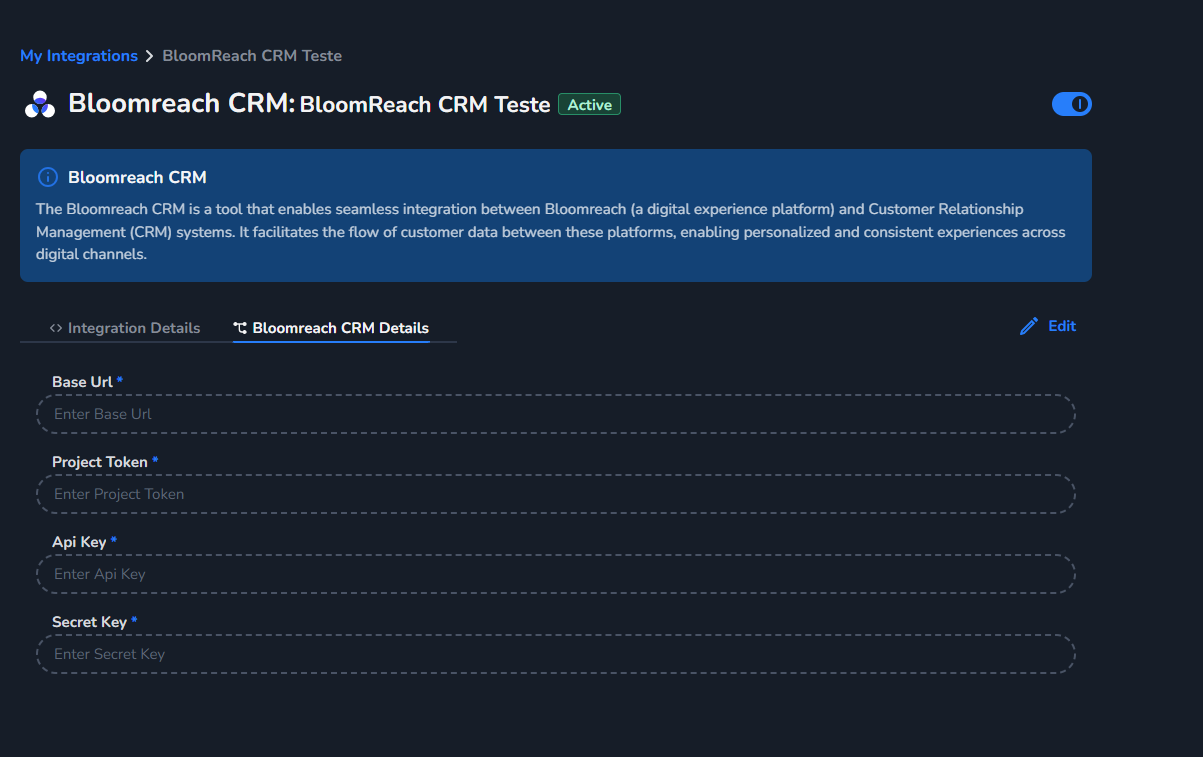This screenshot has width=1203, height=757.
Task: Click the Secret Key field label
Action: click(89, 622)
